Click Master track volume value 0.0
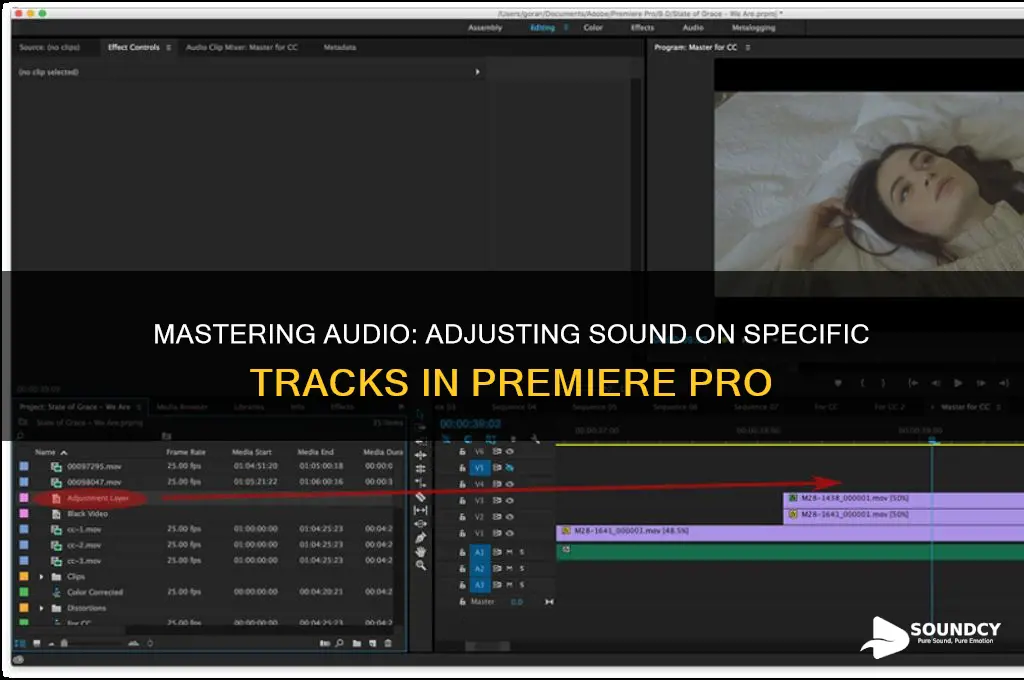This screenshot has width=1024, height=680. (x=517, y=602)
